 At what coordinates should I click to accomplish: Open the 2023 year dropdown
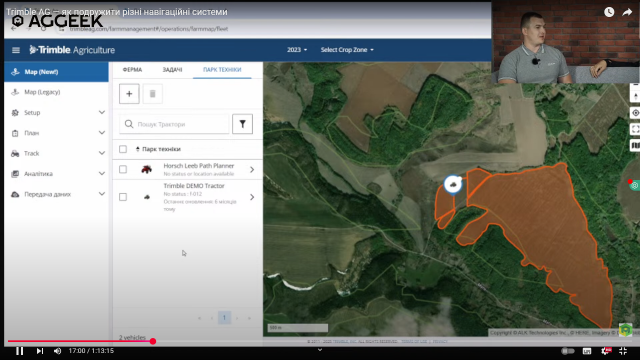pyautogui.click(x=297, y=50)
